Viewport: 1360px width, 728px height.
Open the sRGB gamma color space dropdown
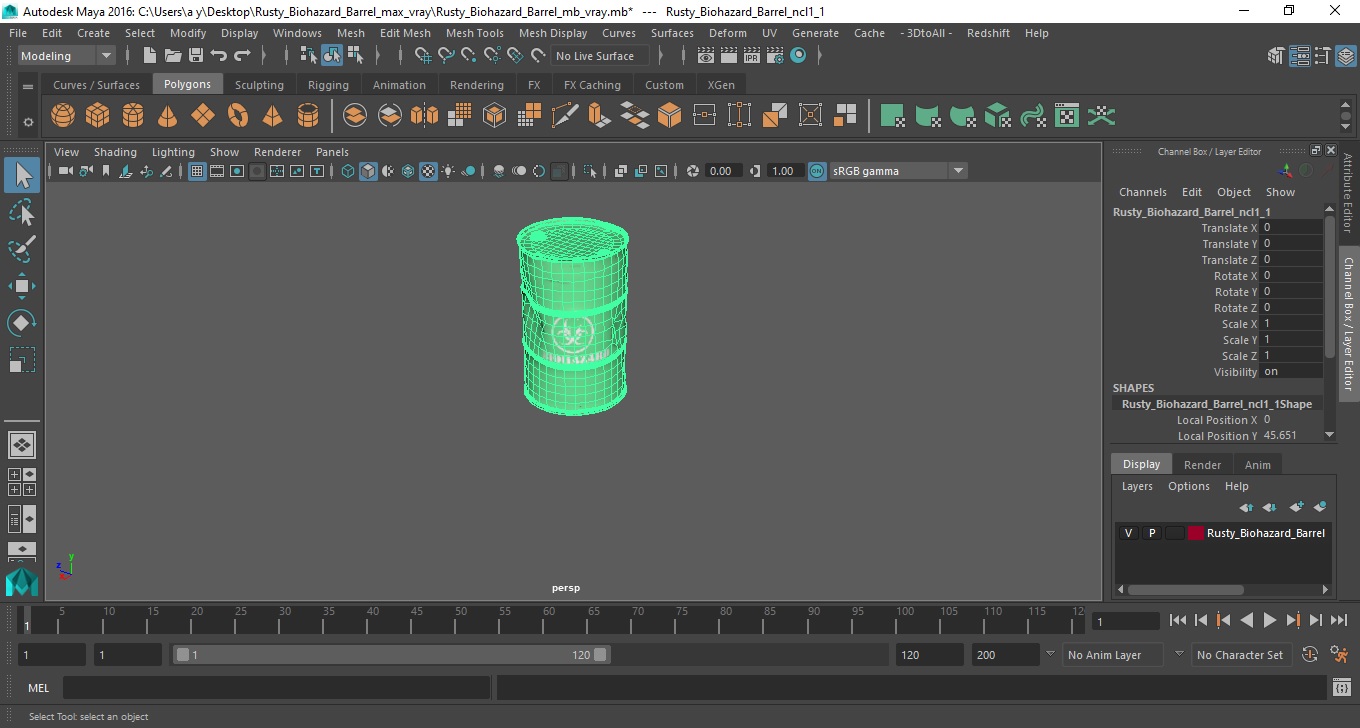point(898,171)
